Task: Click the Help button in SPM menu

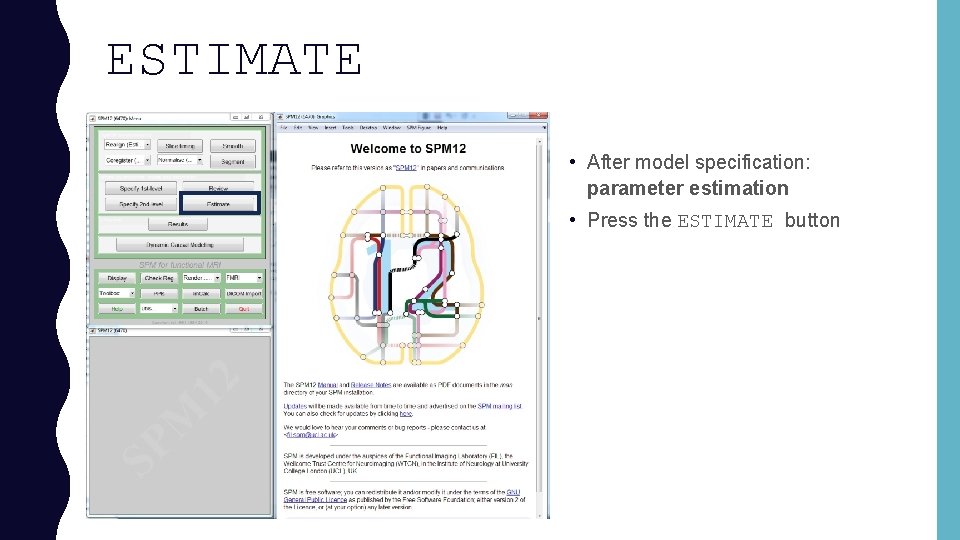Action: click(117, 309)
